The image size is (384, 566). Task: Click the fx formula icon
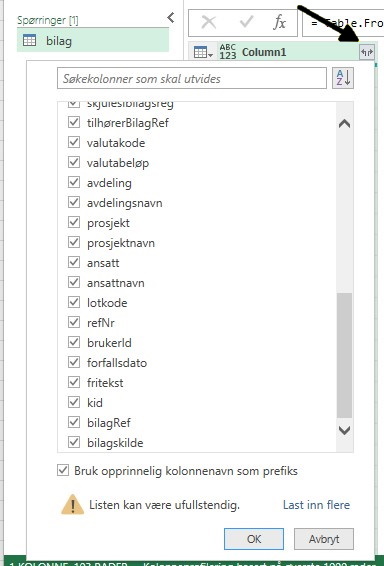point(279,23)
